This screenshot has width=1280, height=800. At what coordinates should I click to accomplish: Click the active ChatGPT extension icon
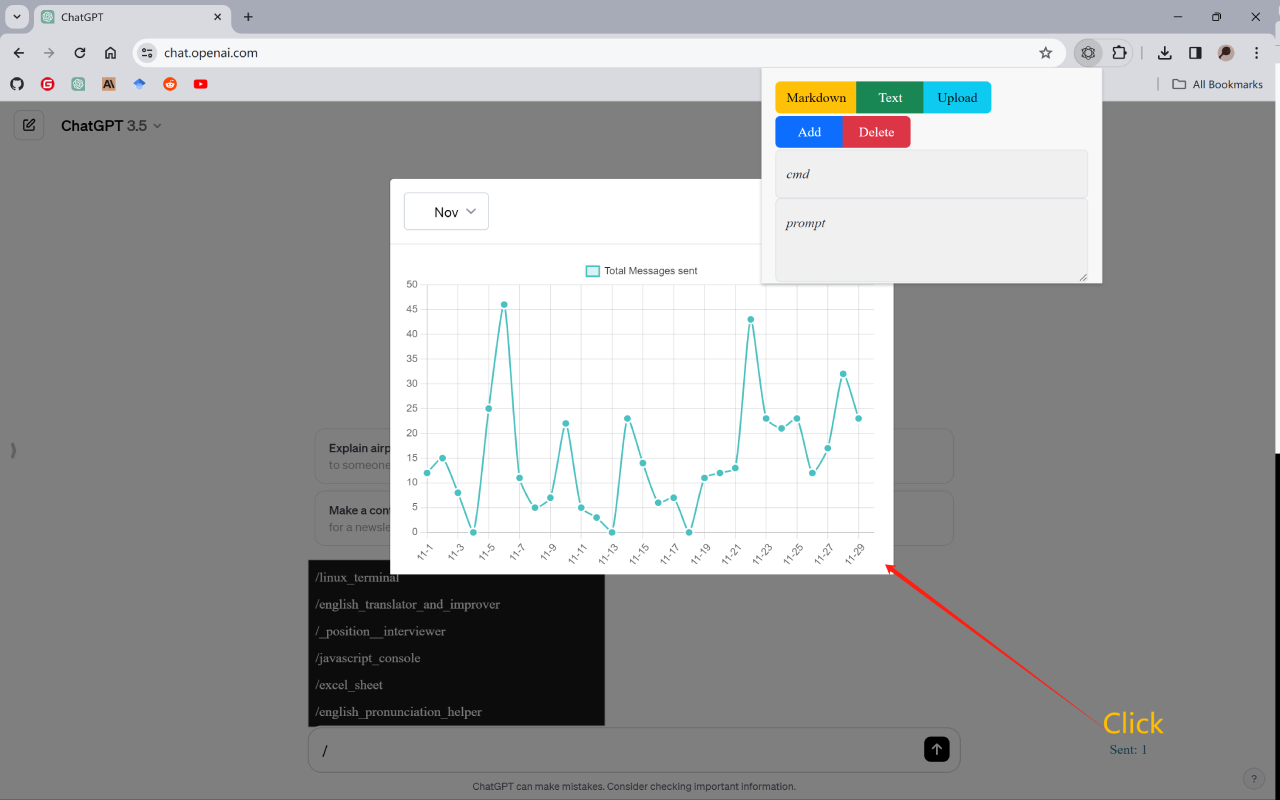click(x=1088, y=53)
